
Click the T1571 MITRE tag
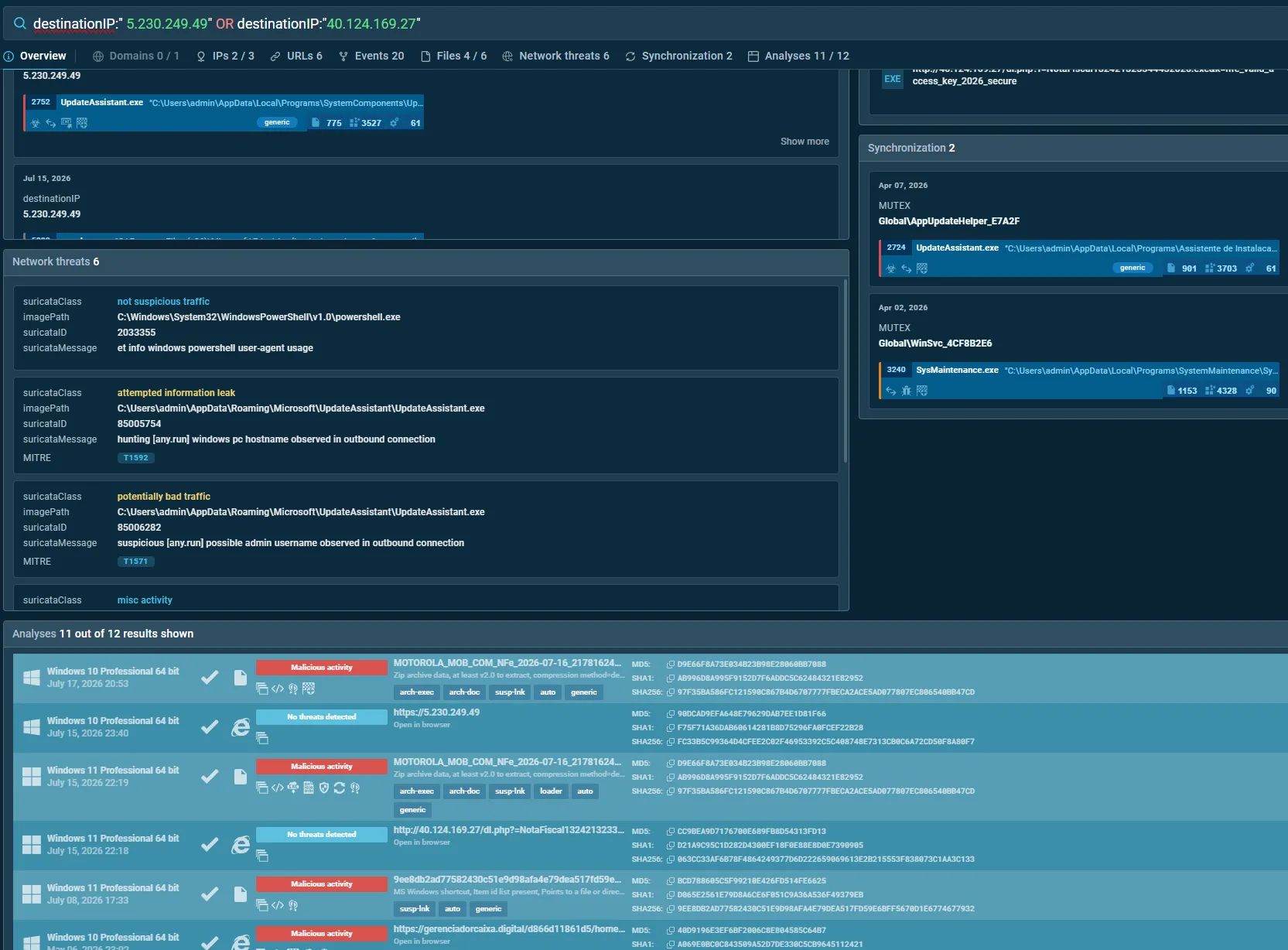tap(136, 562)
